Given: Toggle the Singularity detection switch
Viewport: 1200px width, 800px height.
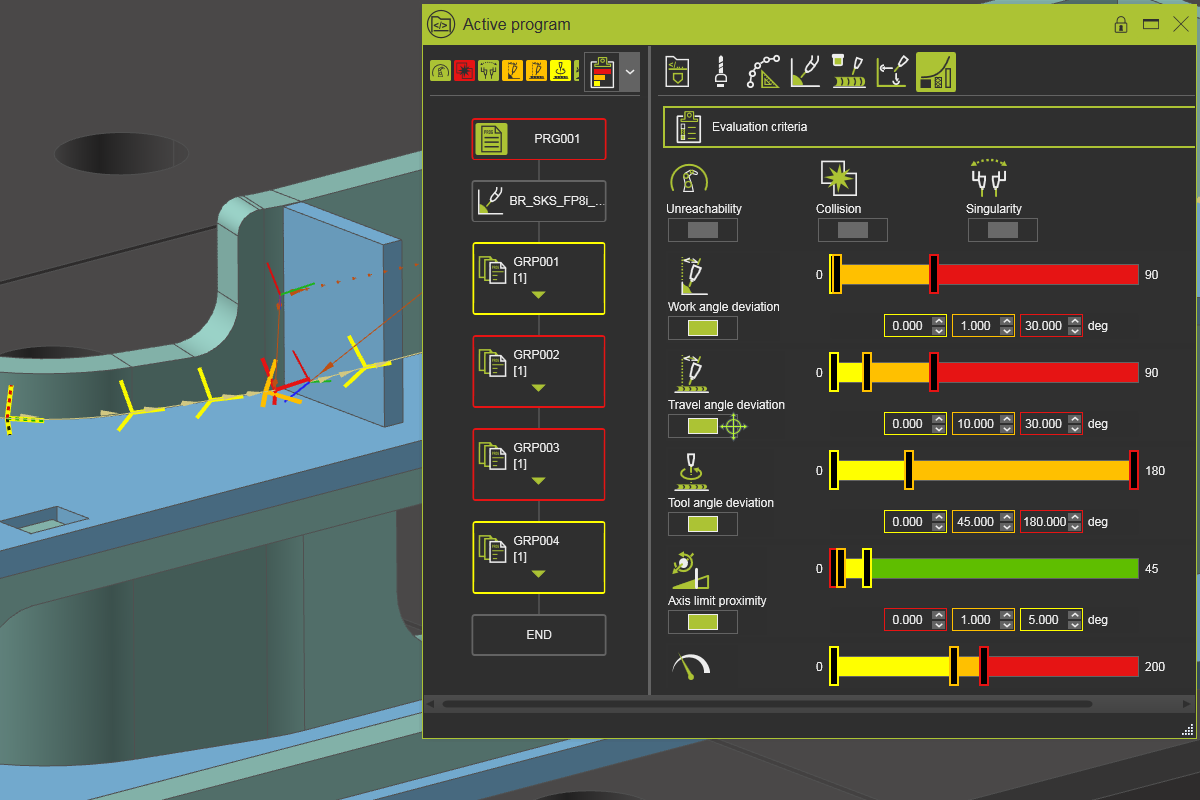Looking at the screenshot, I should pos(1002,230).
